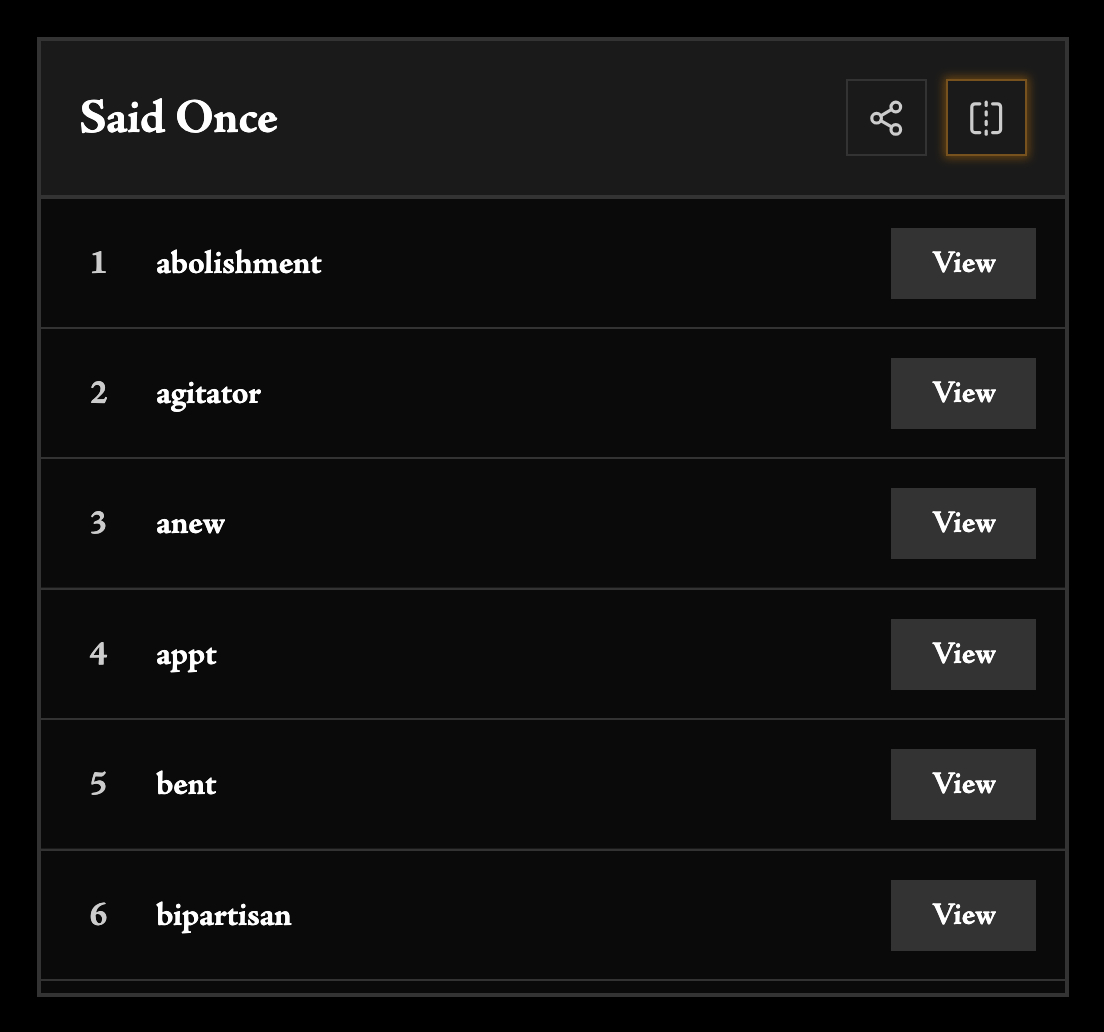Click the word anew

(x=190, y=523)
